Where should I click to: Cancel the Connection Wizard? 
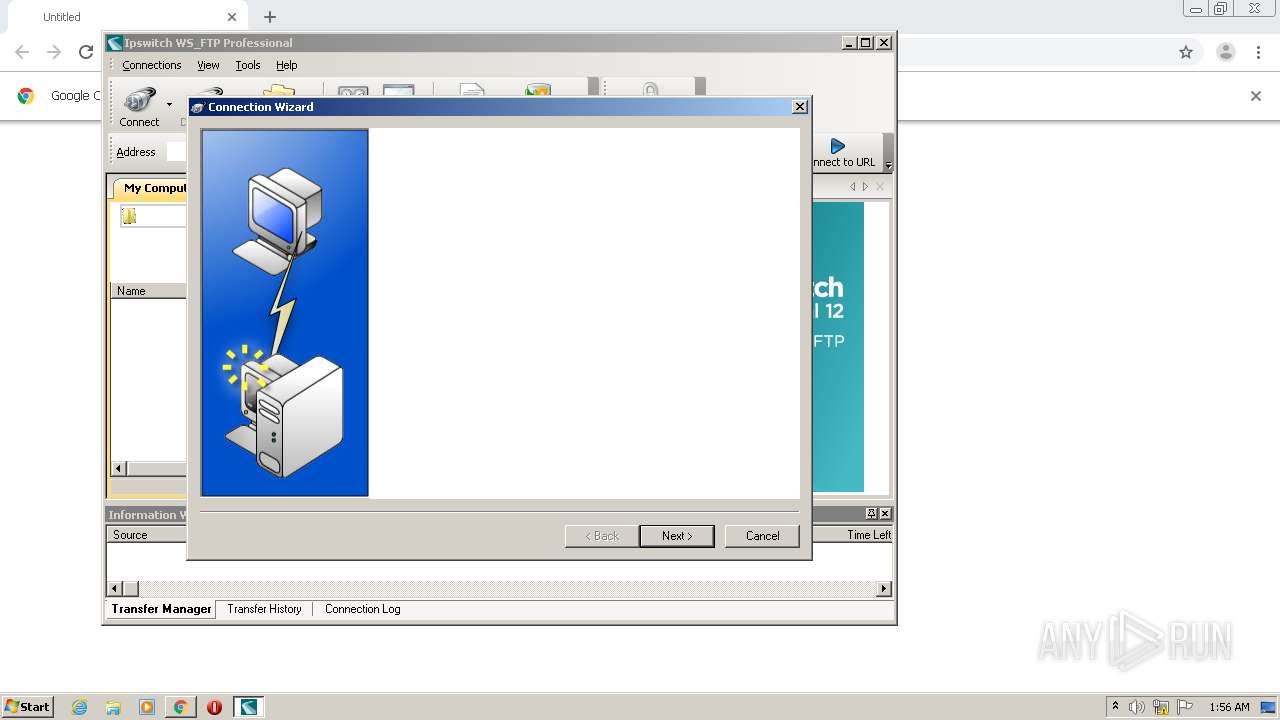tap(762, 536)
